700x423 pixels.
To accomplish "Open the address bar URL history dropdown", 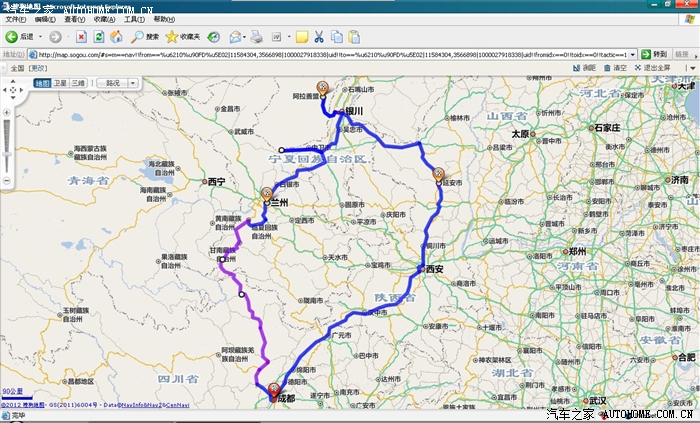I will pos(632,54).
